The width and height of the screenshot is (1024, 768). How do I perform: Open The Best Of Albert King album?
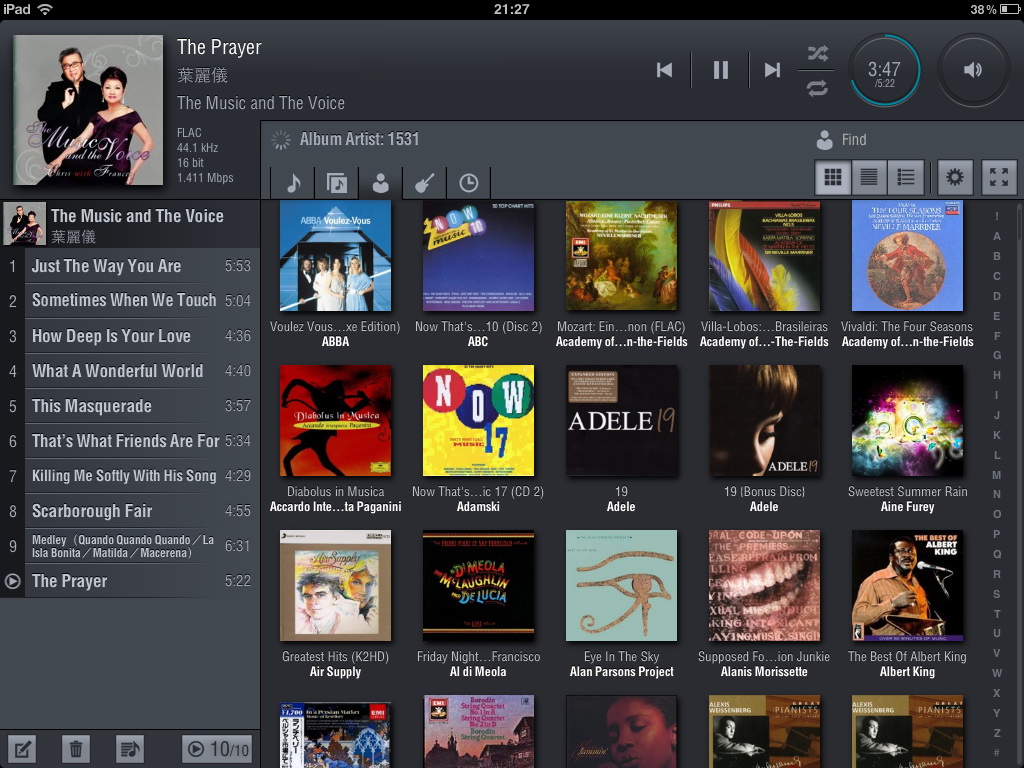pos(907,586)
